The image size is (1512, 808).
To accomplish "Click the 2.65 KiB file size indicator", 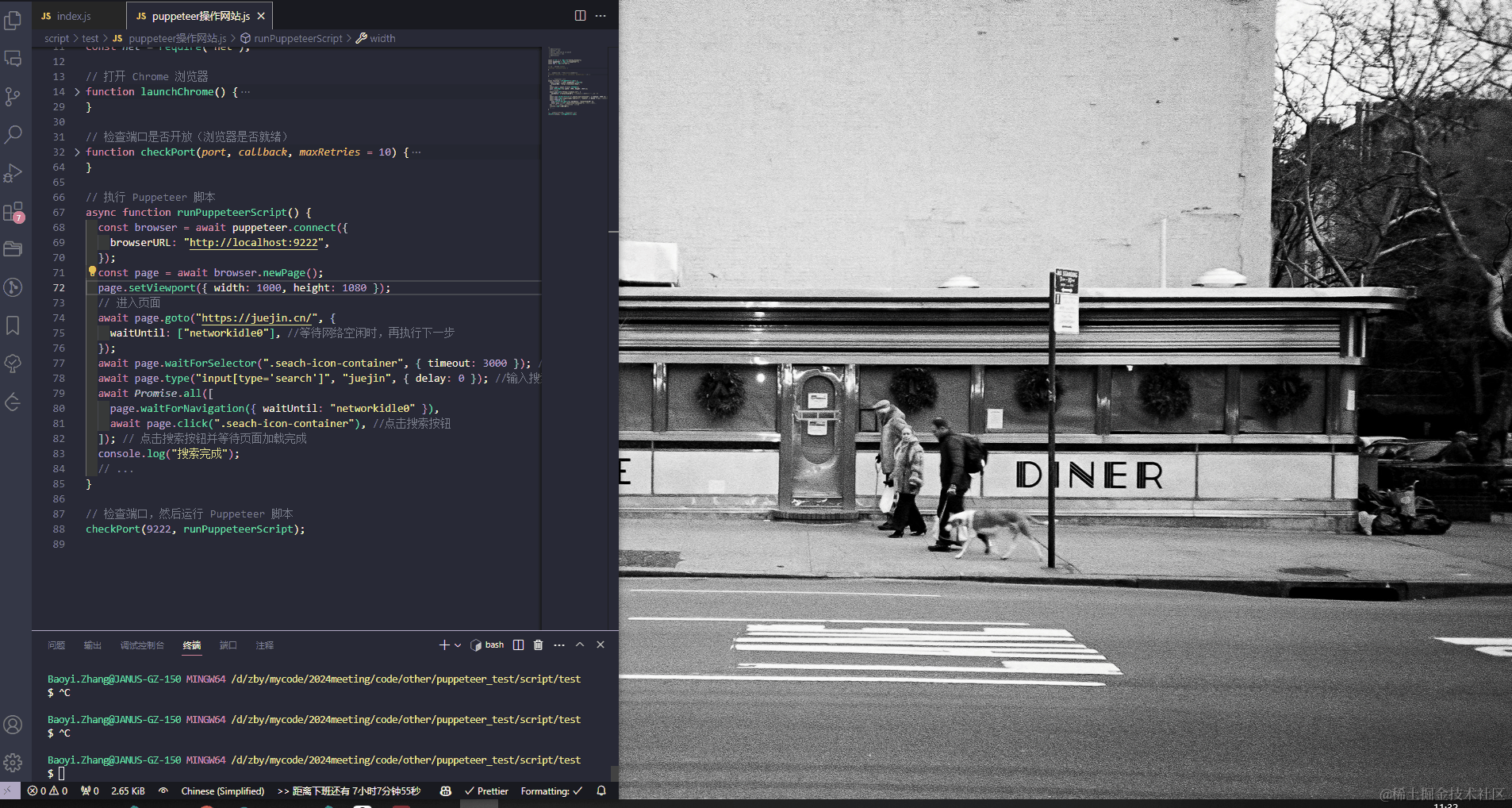I will click(128, 791).
